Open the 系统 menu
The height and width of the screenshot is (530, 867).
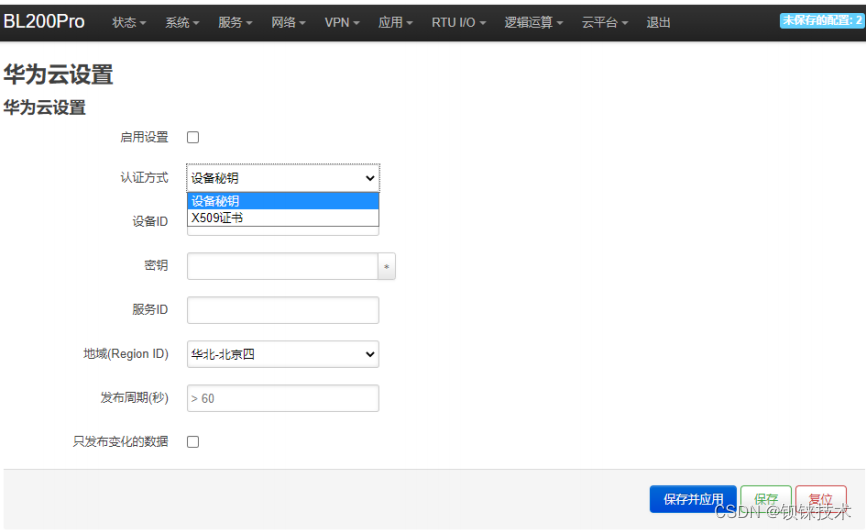182,23
